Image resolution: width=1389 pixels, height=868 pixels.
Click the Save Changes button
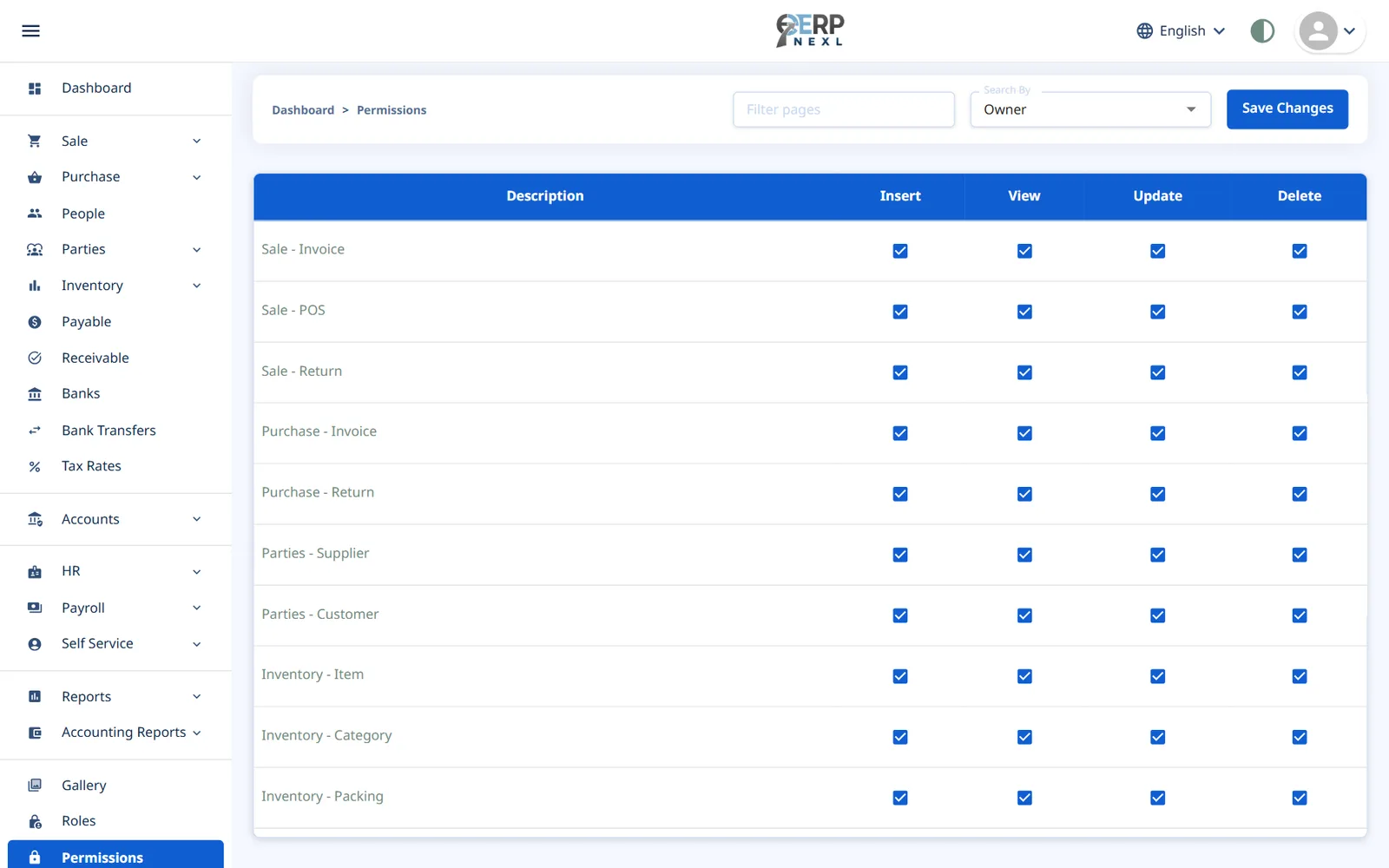click(x=1287, y=108)
